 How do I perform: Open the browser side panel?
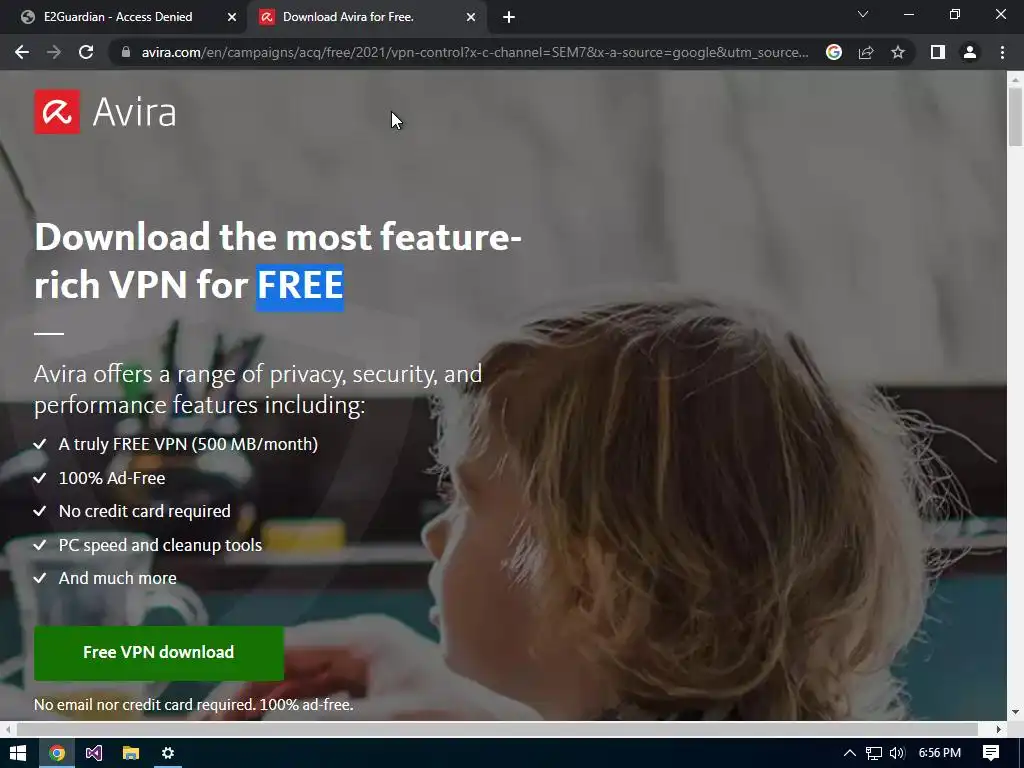(x=938, y=52)
